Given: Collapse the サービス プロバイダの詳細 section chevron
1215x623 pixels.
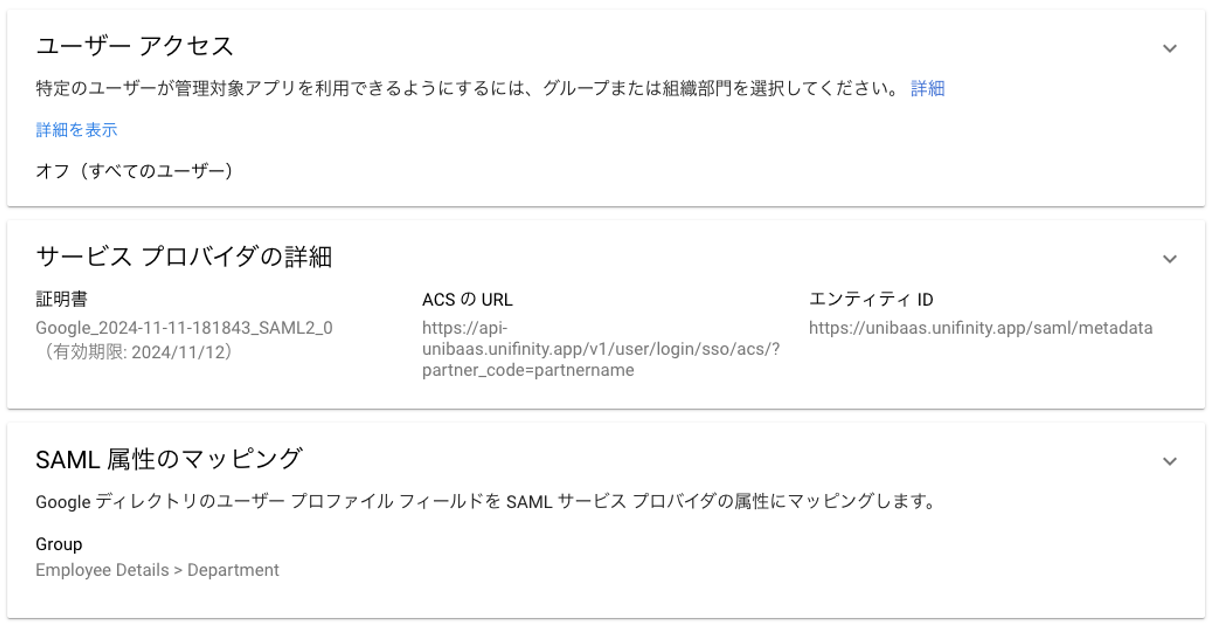Looking at the screenshot, I should 1170,259.
